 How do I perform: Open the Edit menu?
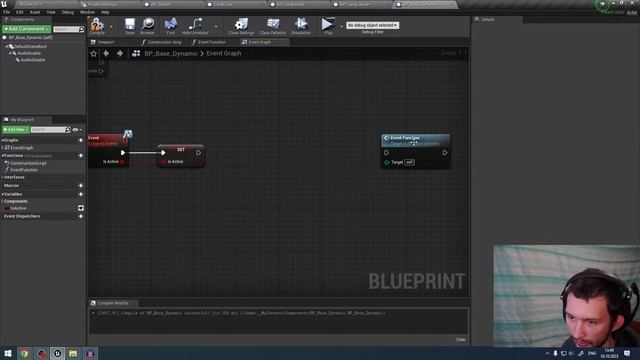[x=20, y=12]
